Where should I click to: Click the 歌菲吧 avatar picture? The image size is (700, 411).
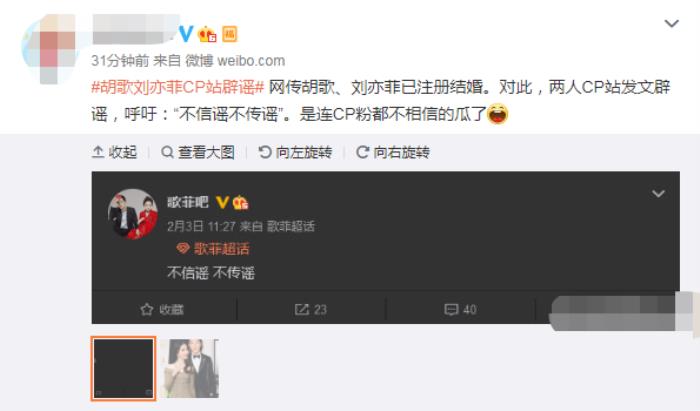pos(133,214)
